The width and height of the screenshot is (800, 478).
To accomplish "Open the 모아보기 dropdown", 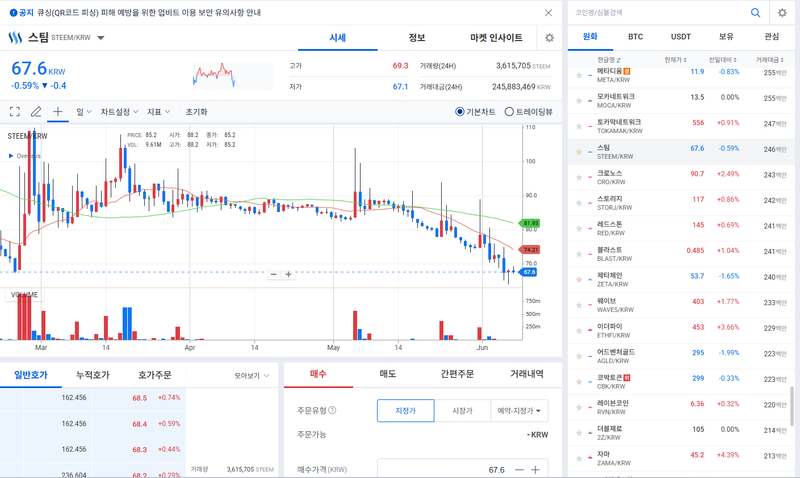I will pyautogui.click(x=252, y=376).
